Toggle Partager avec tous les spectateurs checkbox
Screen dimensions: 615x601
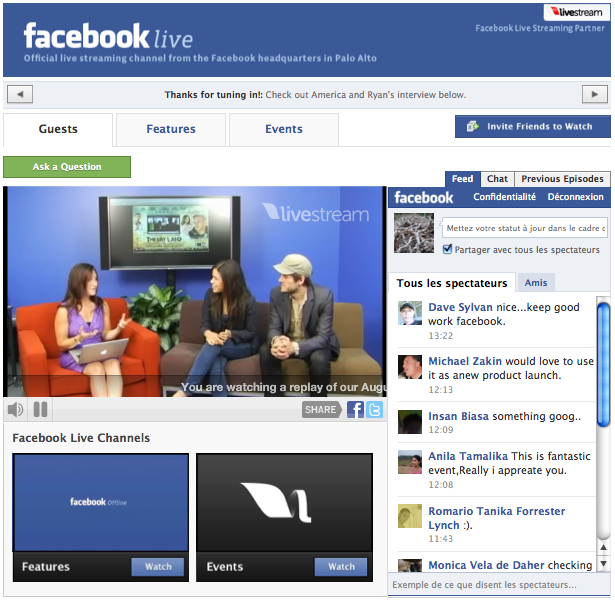click(447, 249)
